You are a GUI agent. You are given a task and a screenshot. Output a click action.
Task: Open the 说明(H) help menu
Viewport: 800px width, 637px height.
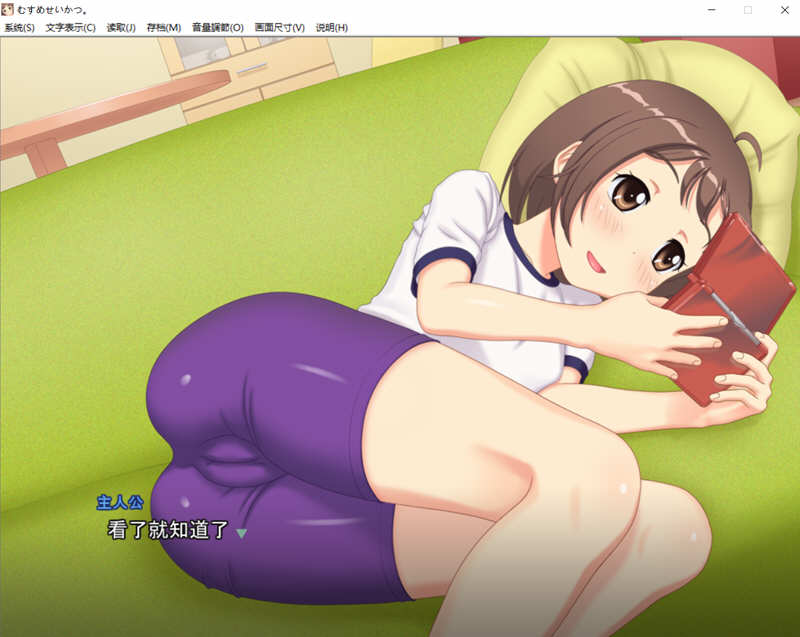330,27
